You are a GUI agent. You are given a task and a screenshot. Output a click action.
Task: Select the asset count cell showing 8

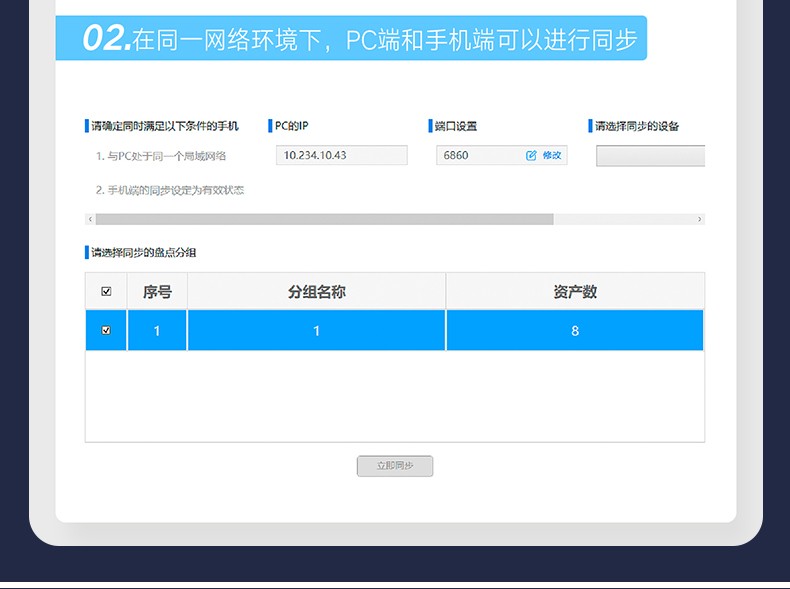coord(575,330)
